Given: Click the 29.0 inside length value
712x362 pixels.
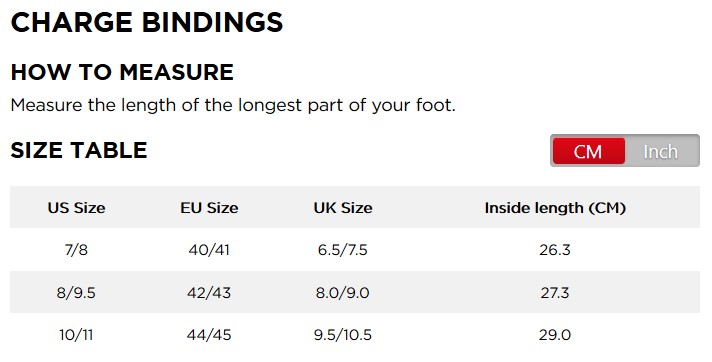Looking at the screenshot, I should 555,335.
